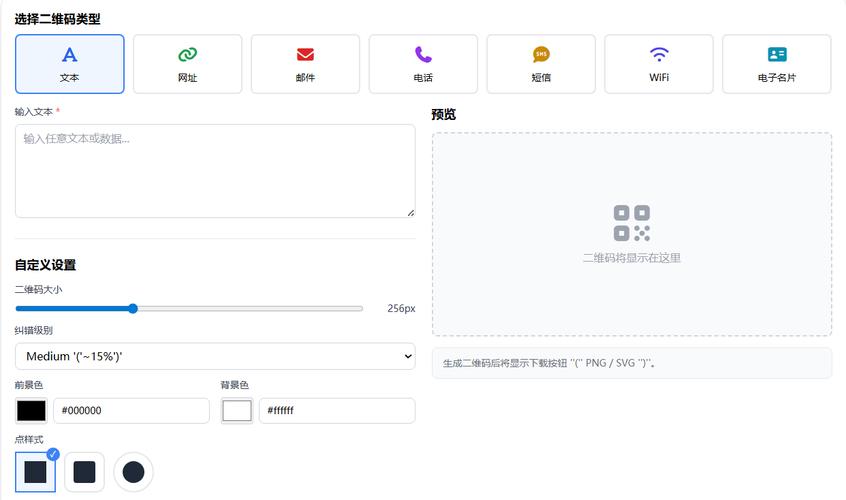Click the purple phone handset icon
Image resolution: width=846 pixels, height=500 pixels.
(x=423, y=54)
